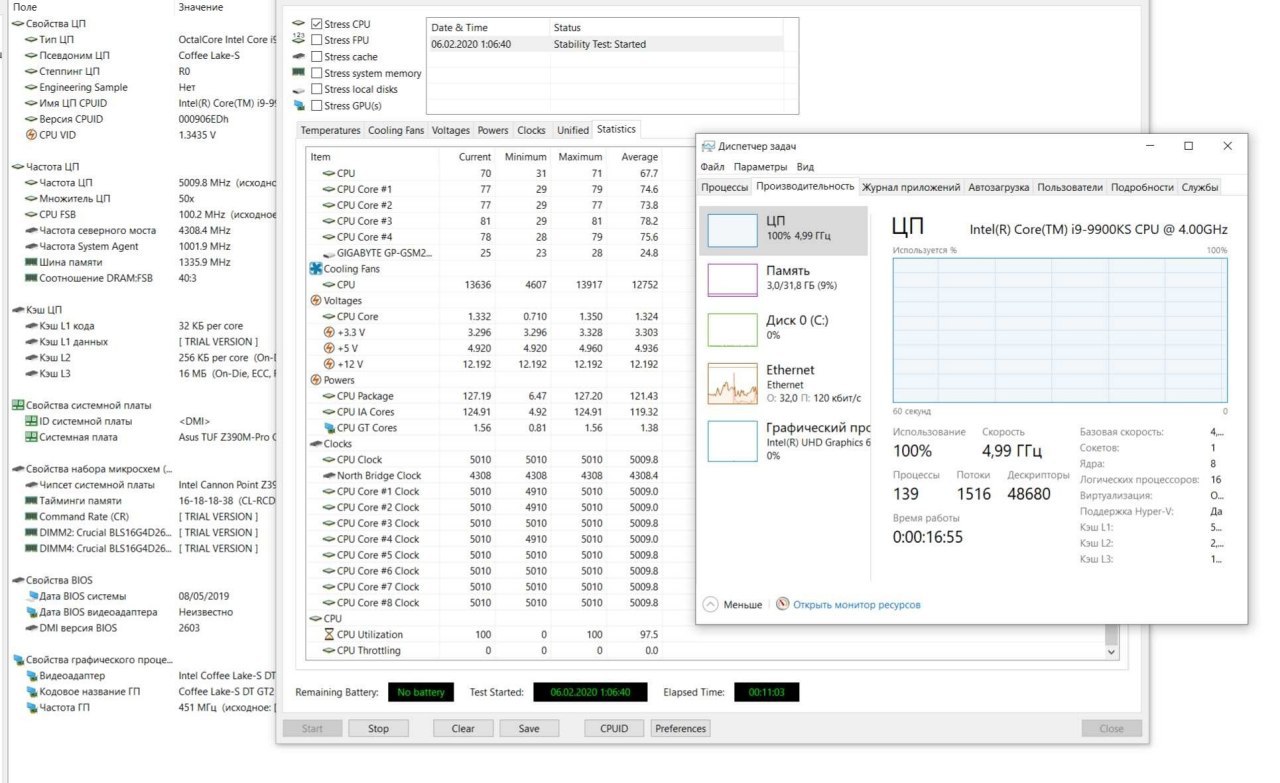Viewport: 1280px width, 783px height.
Task: Open the CPUID button
Action: coord(614,728)
